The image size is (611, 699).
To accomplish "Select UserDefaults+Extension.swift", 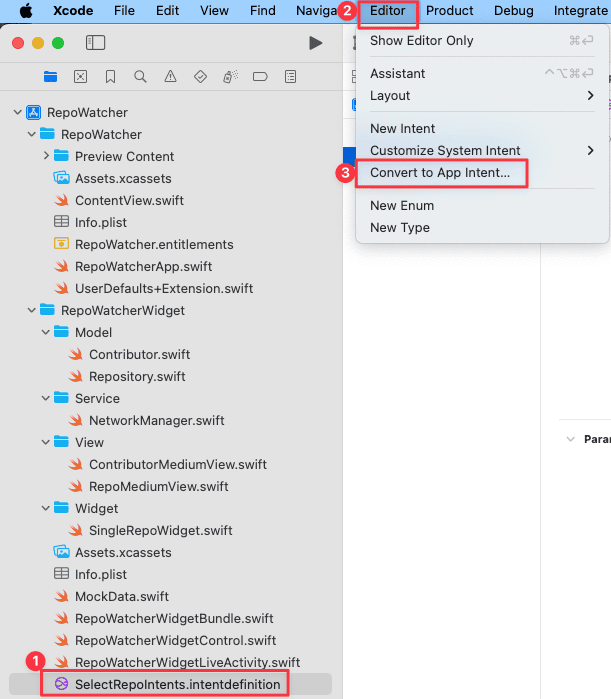I will pyautogui.click(x=164, y=288).
